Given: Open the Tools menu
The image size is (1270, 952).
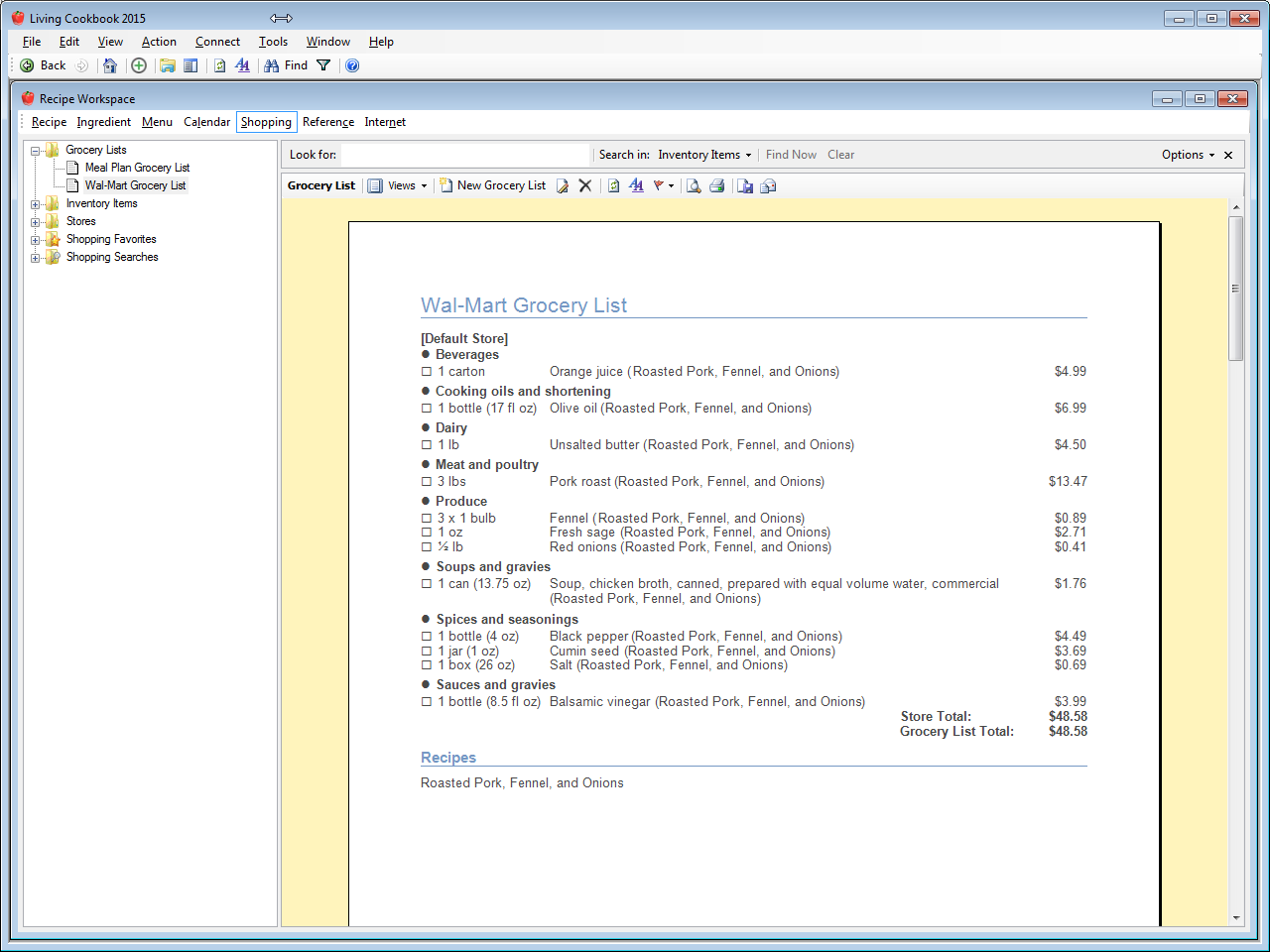Looking at the screenshot, I should click(x=273, y=42).
